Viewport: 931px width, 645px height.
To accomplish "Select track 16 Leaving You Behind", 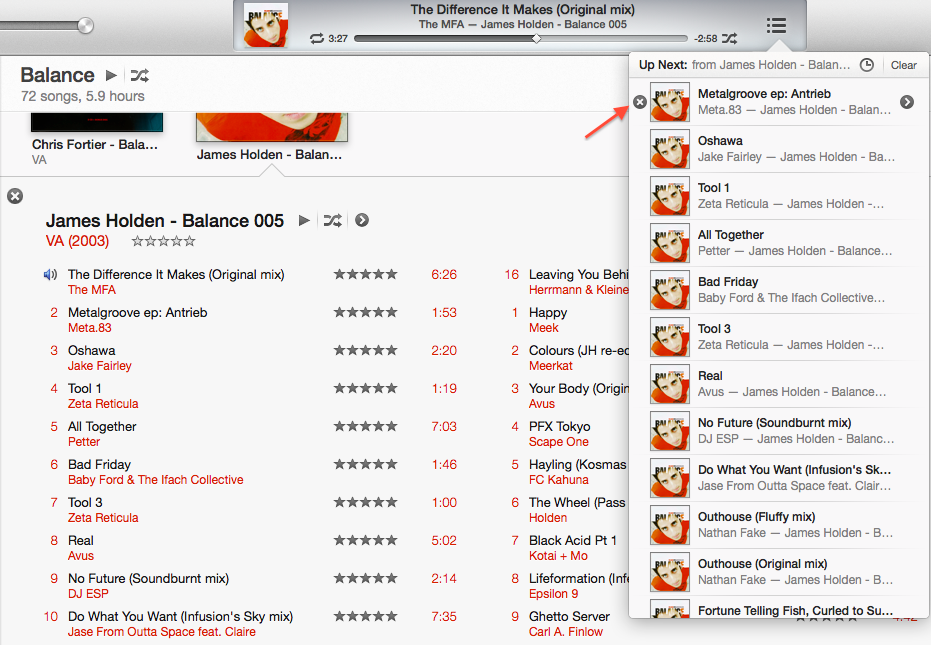I will [578, 274].
